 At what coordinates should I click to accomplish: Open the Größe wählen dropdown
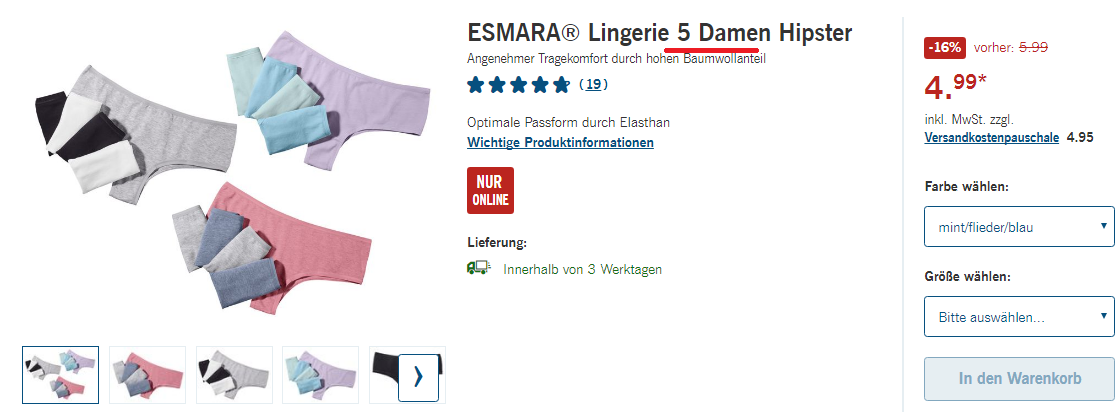pyautogui.click(x=1019, y=316)
